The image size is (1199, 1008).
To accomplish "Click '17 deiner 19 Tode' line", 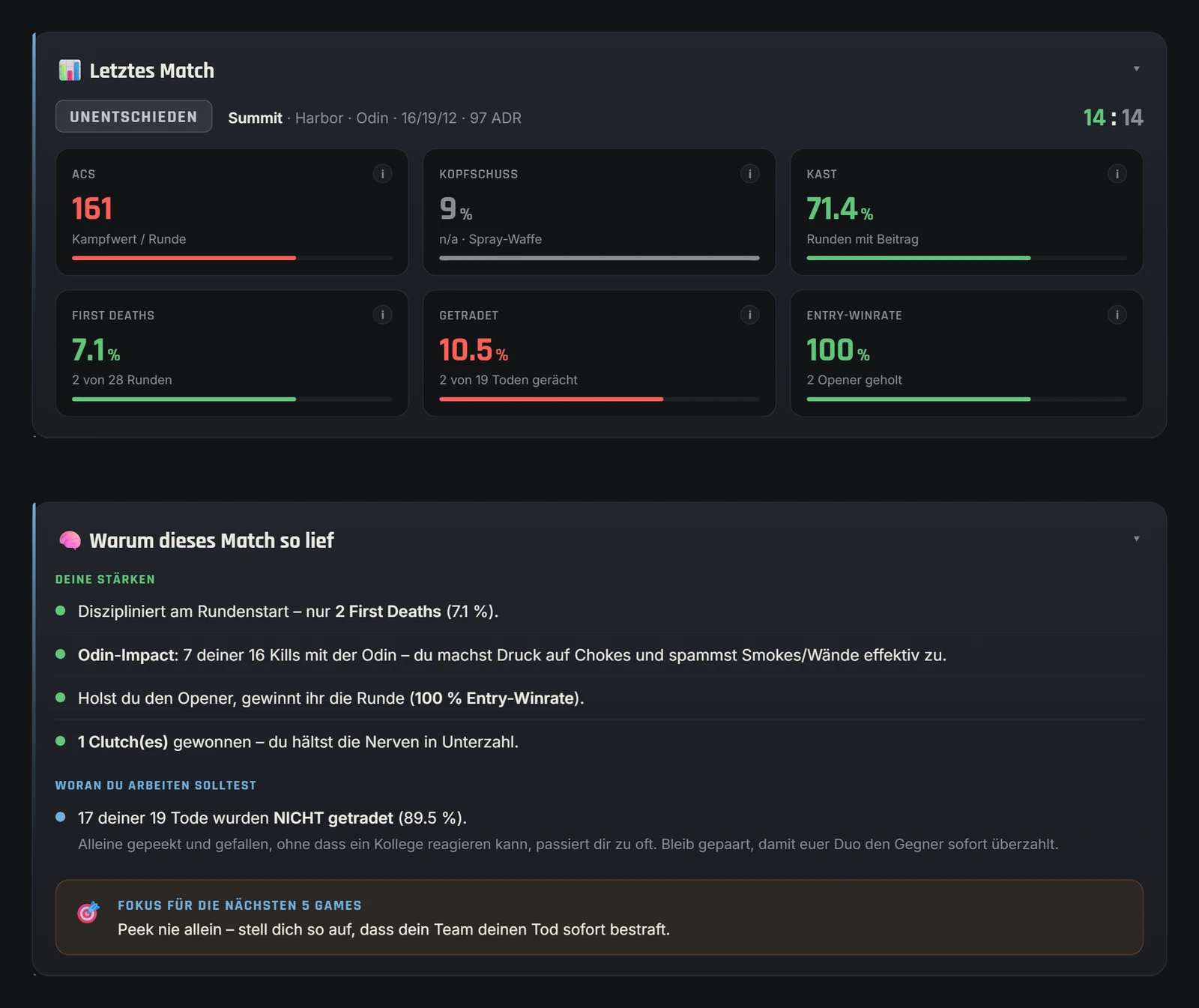I will [x=272, y=818].
